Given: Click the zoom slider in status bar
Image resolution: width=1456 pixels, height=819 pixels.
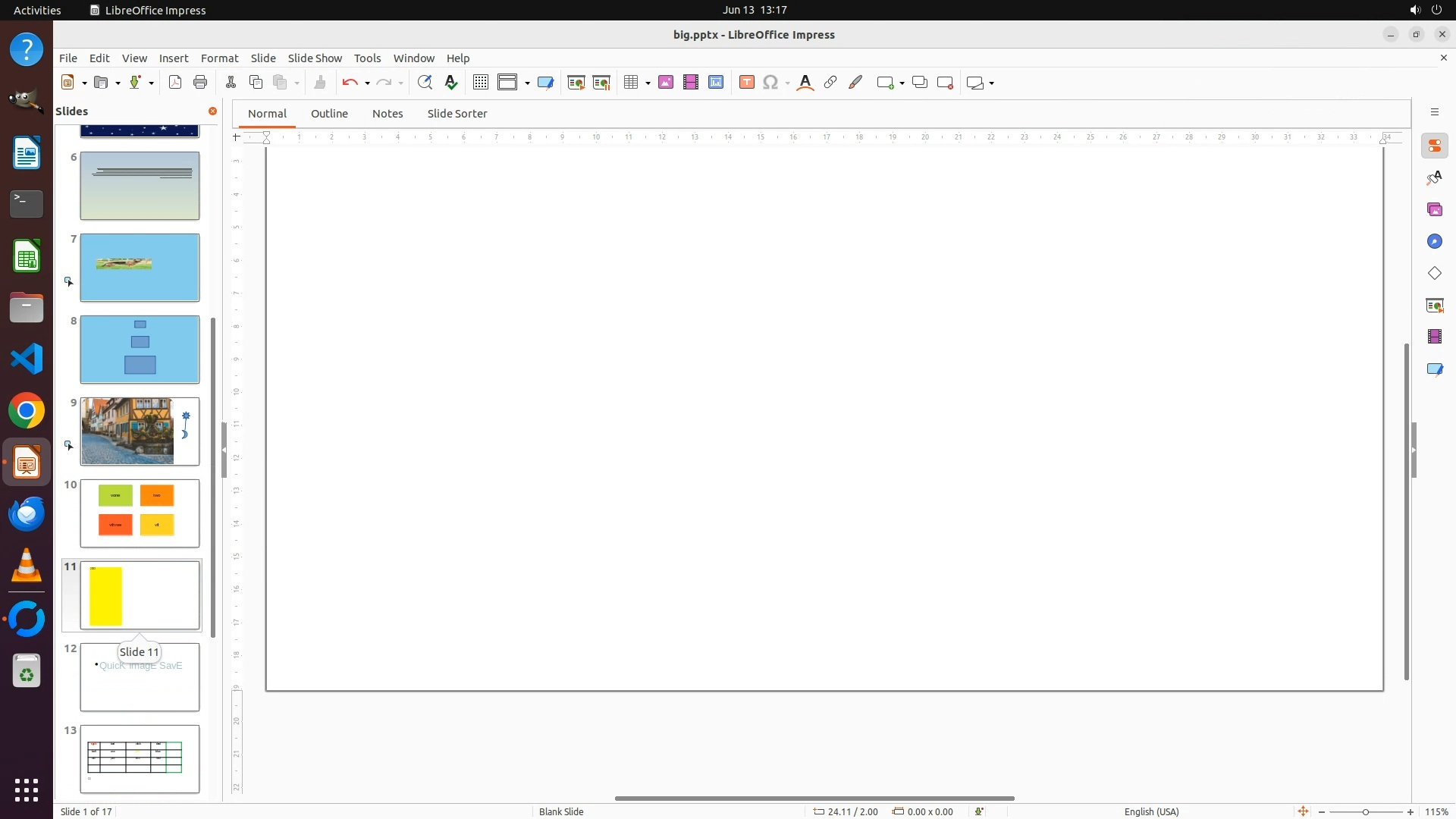Looking at the screenshot, I should [1365, 812].
